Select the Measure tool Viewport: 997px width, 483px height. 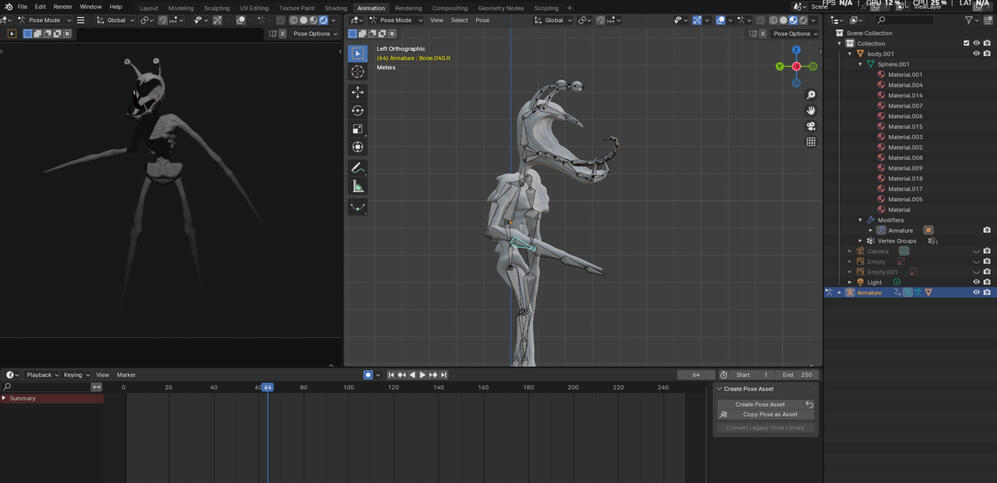coord(357,187)
